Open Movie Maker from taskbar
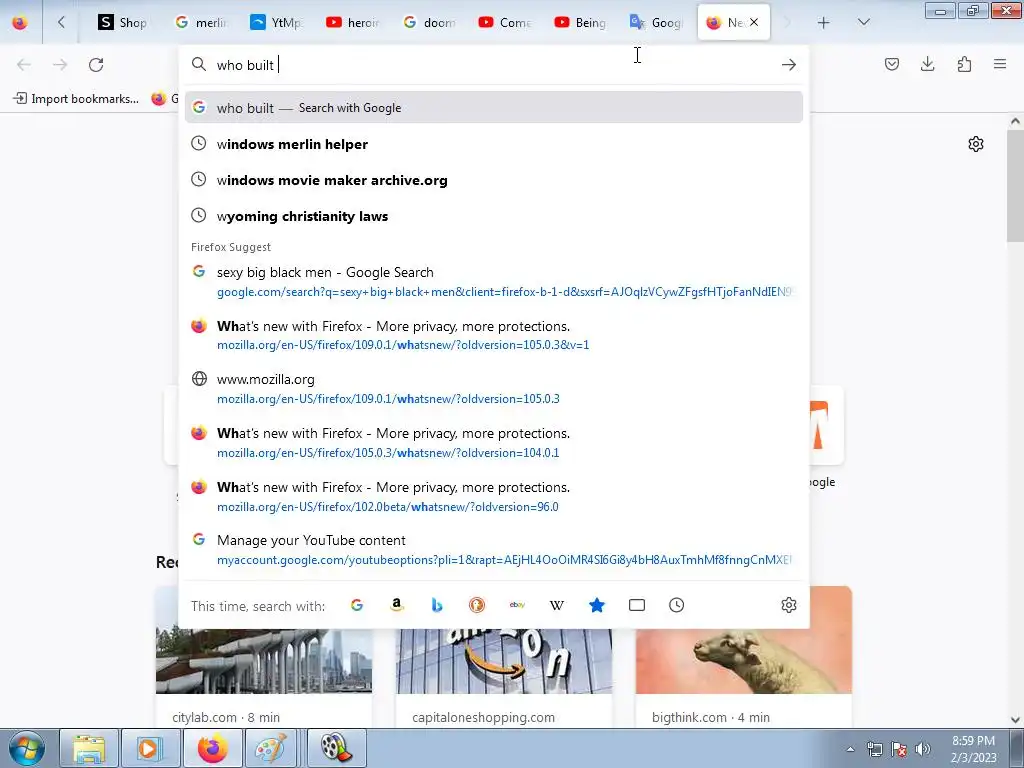Viewport: 1024px width, 768px height. [336, 748]
